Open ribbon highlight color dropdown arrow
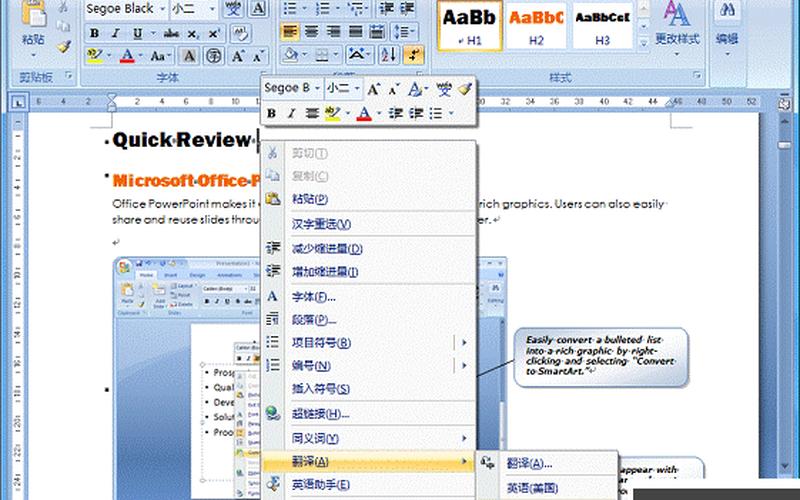The height and width of the screenshot is (500, 800). pos(109,56)
